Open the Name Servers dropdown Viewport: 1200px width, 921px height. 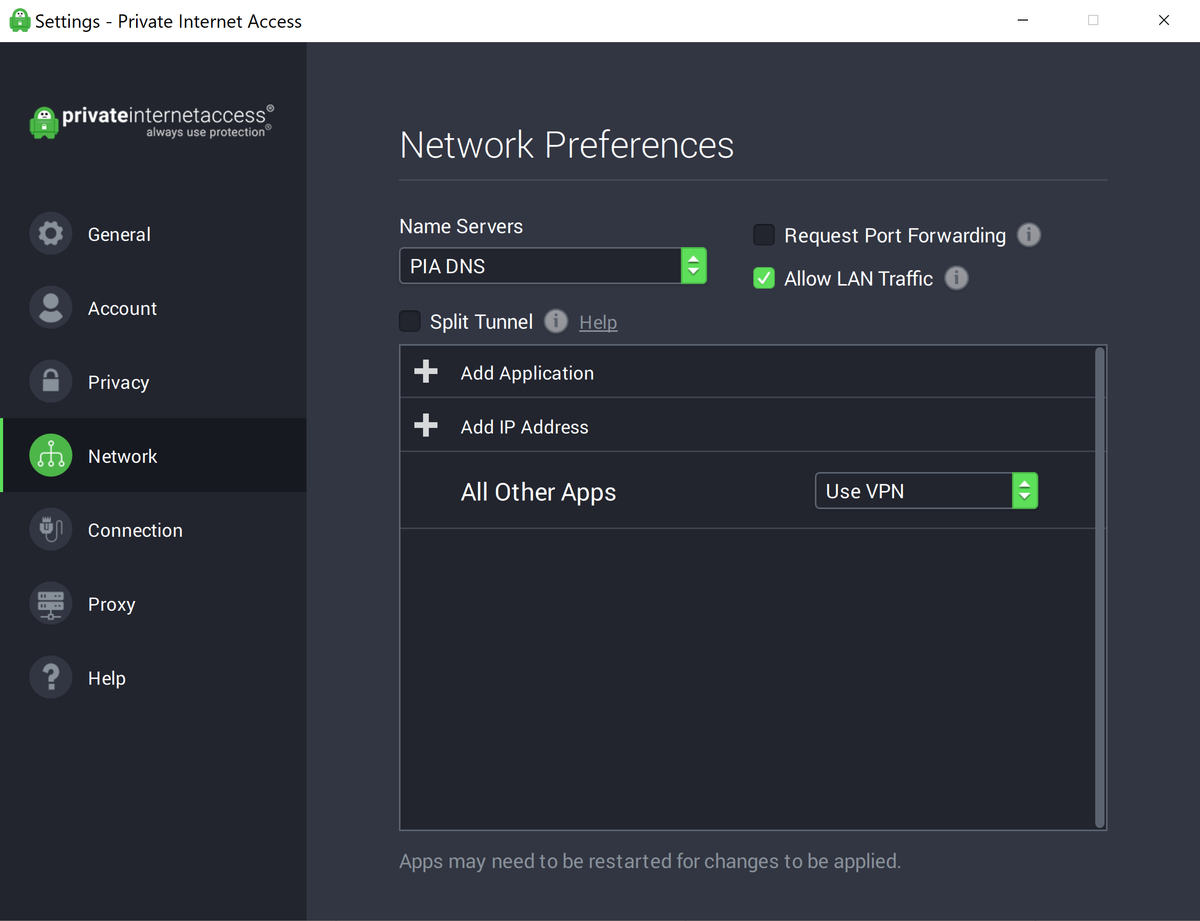(553, 266)
